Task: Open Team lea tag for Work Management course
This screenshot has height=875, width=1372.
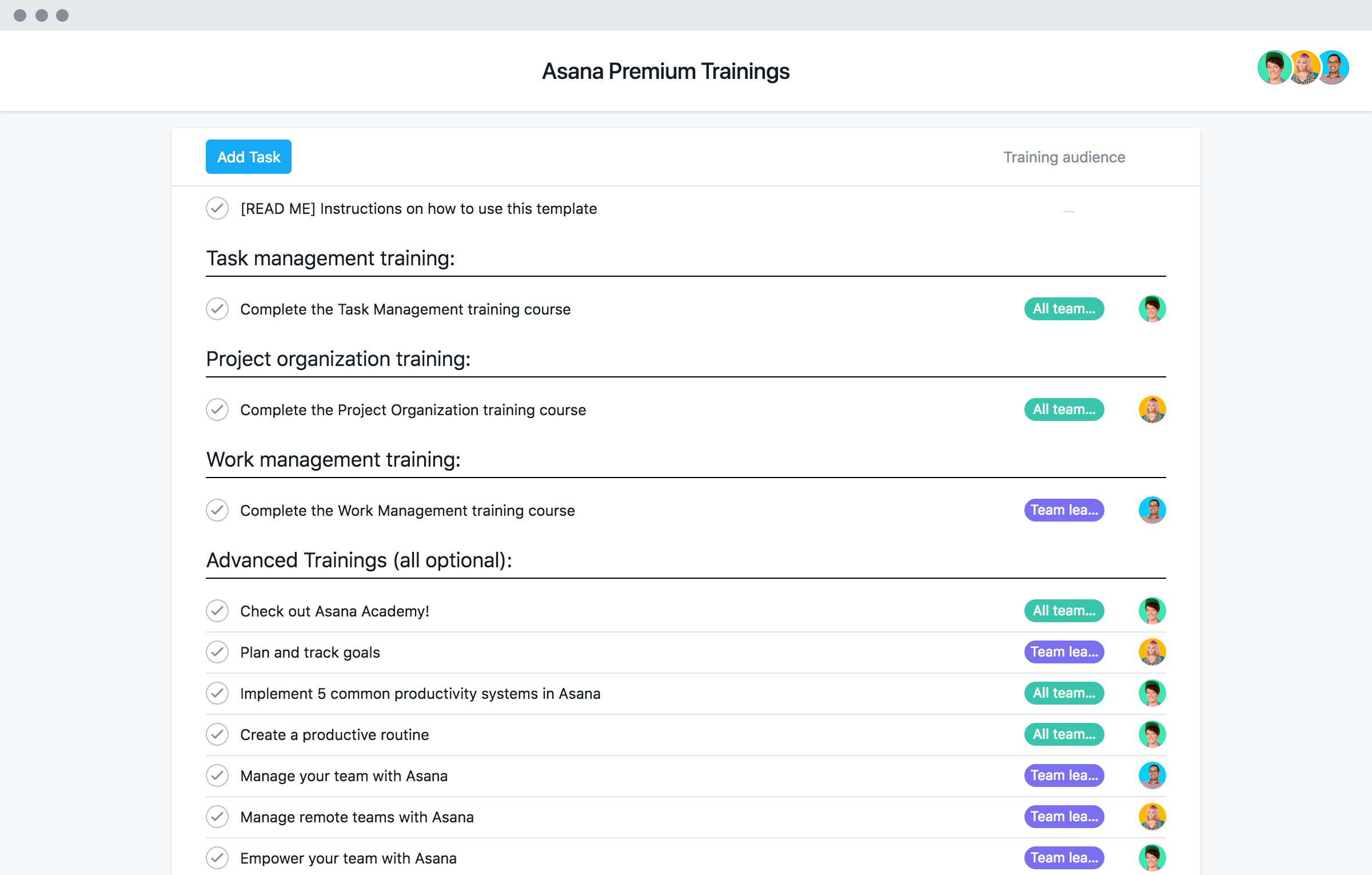Action: coord(1064,510)
